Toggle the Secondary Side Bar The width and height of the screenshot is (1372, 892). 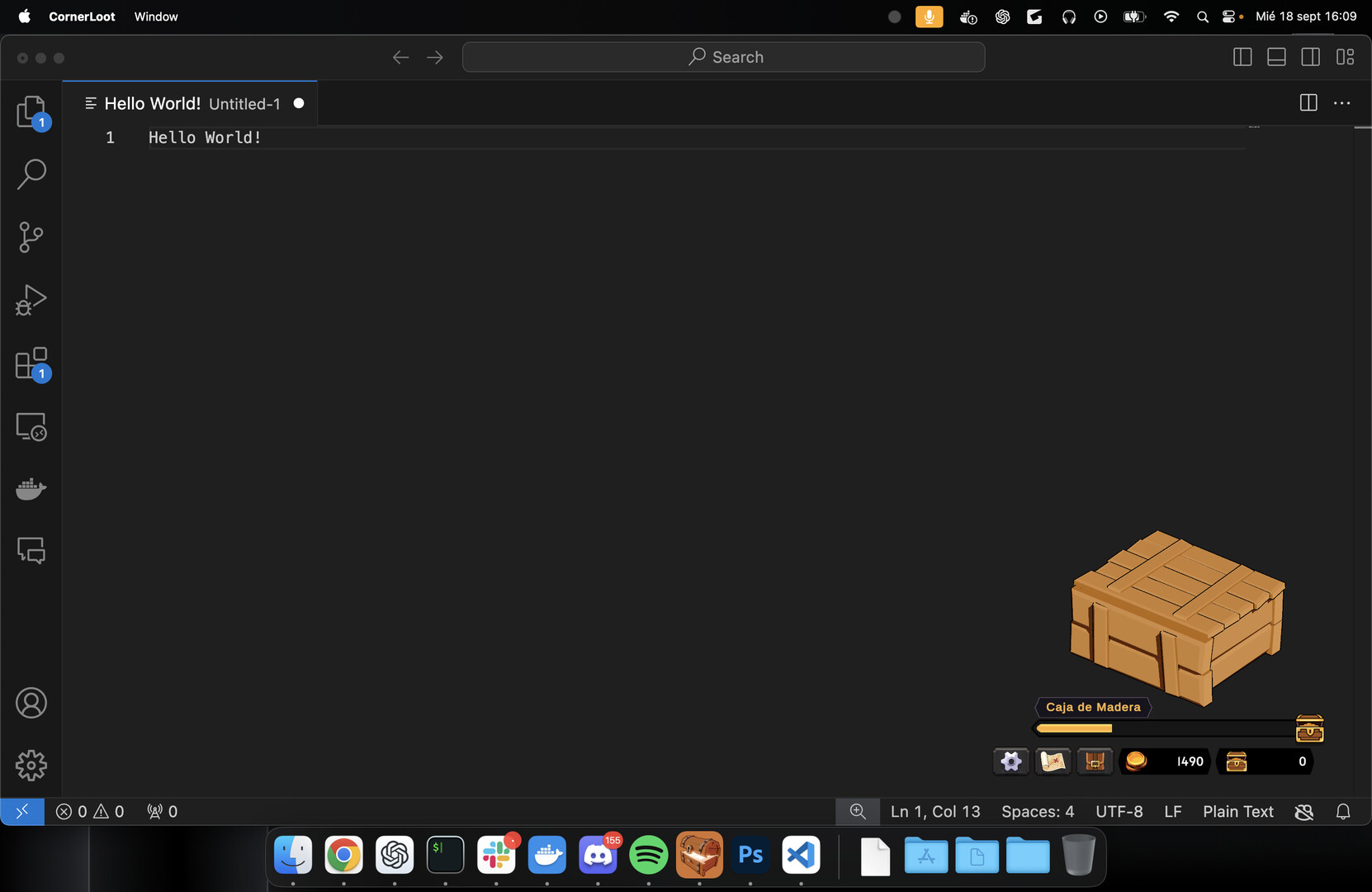[x=1311, y=56]
